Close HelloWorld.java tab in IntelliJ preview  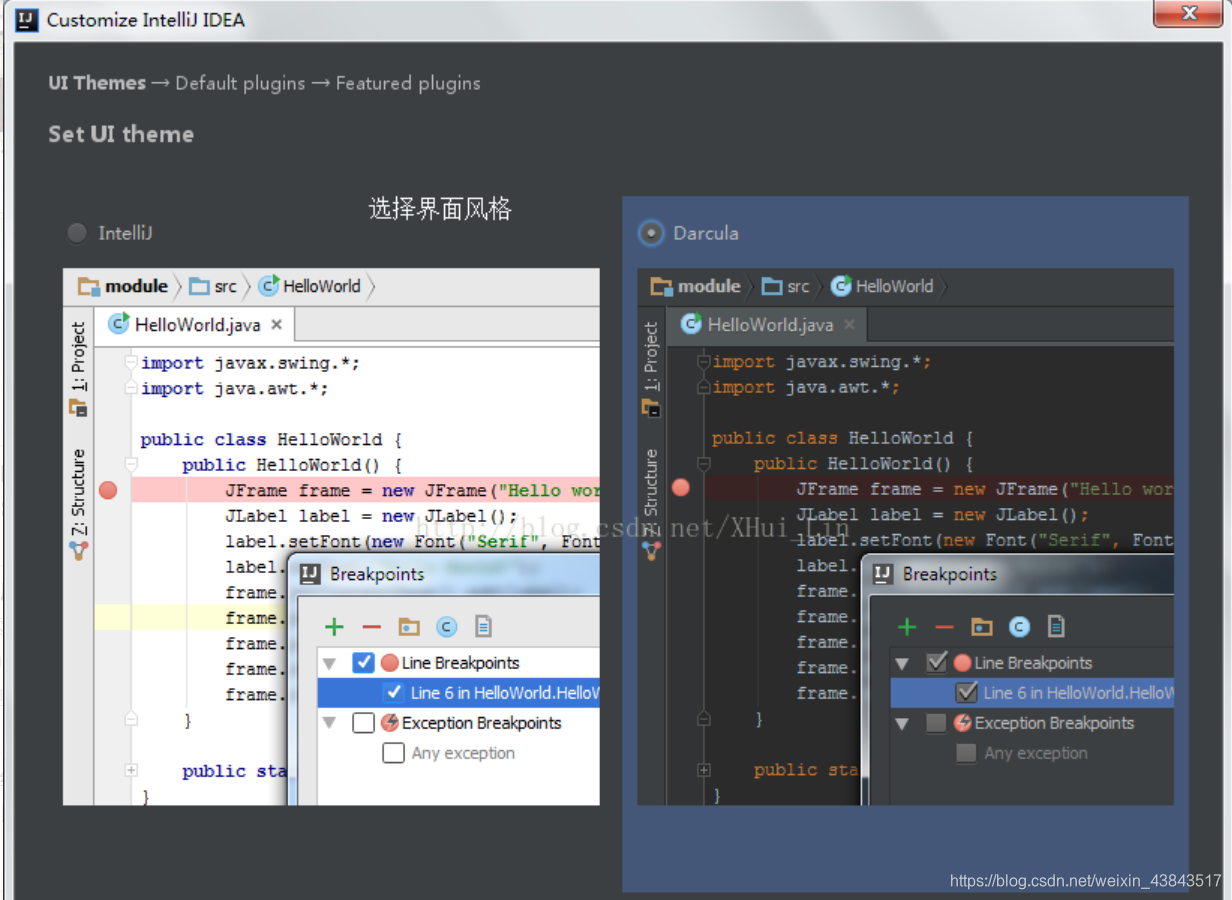point(277,325)
